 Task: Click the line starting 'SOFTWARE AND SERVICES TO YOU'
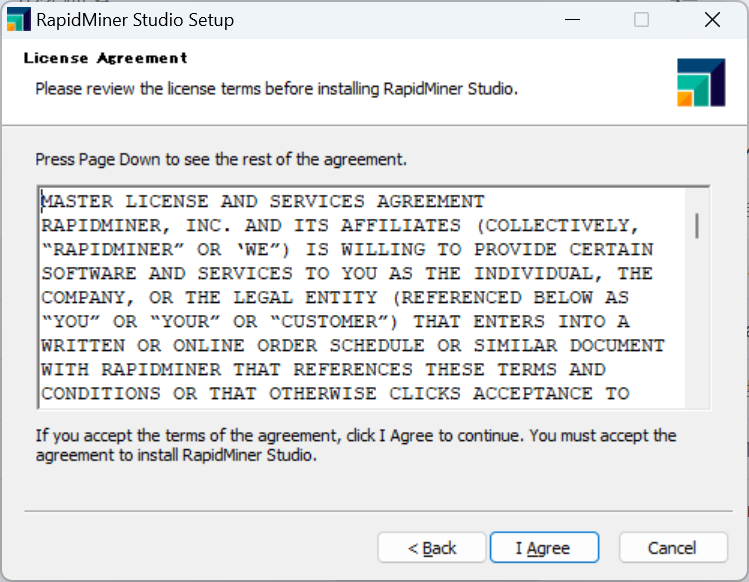pos(347,273)
